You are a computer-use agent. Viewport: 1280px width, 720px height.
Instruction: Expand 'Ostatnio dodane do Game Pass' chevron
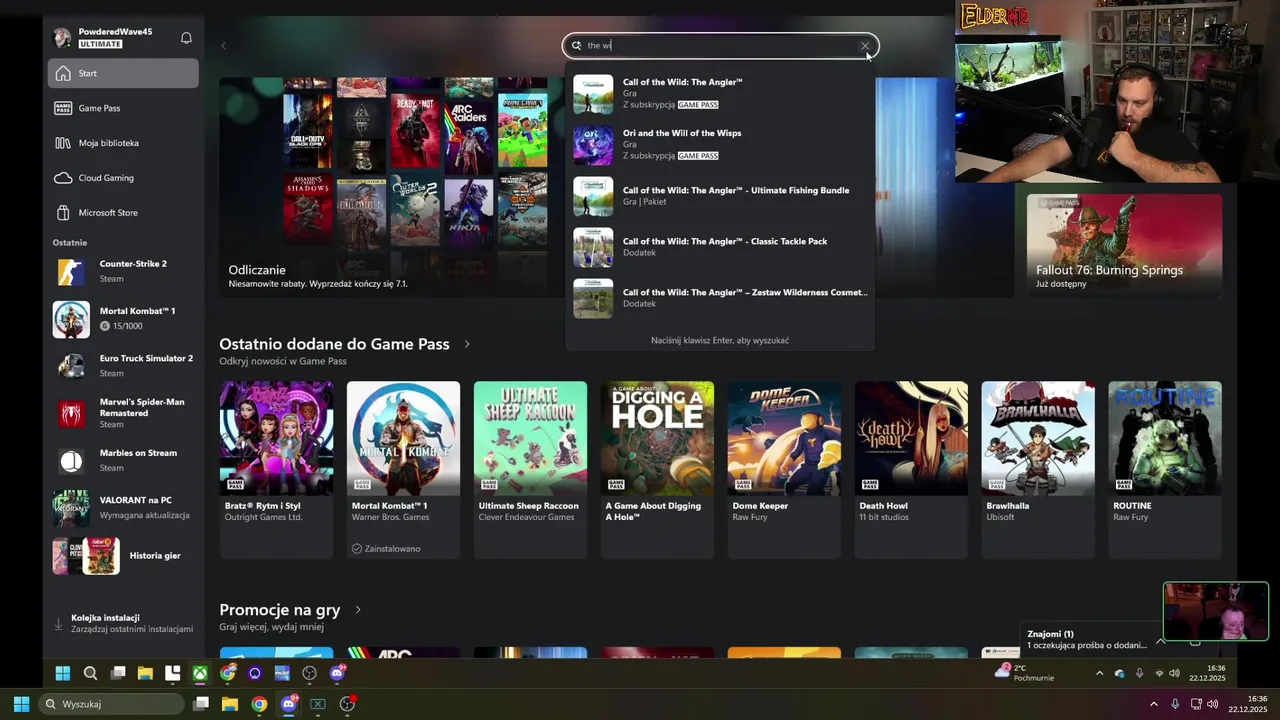[x=467, y=344]
